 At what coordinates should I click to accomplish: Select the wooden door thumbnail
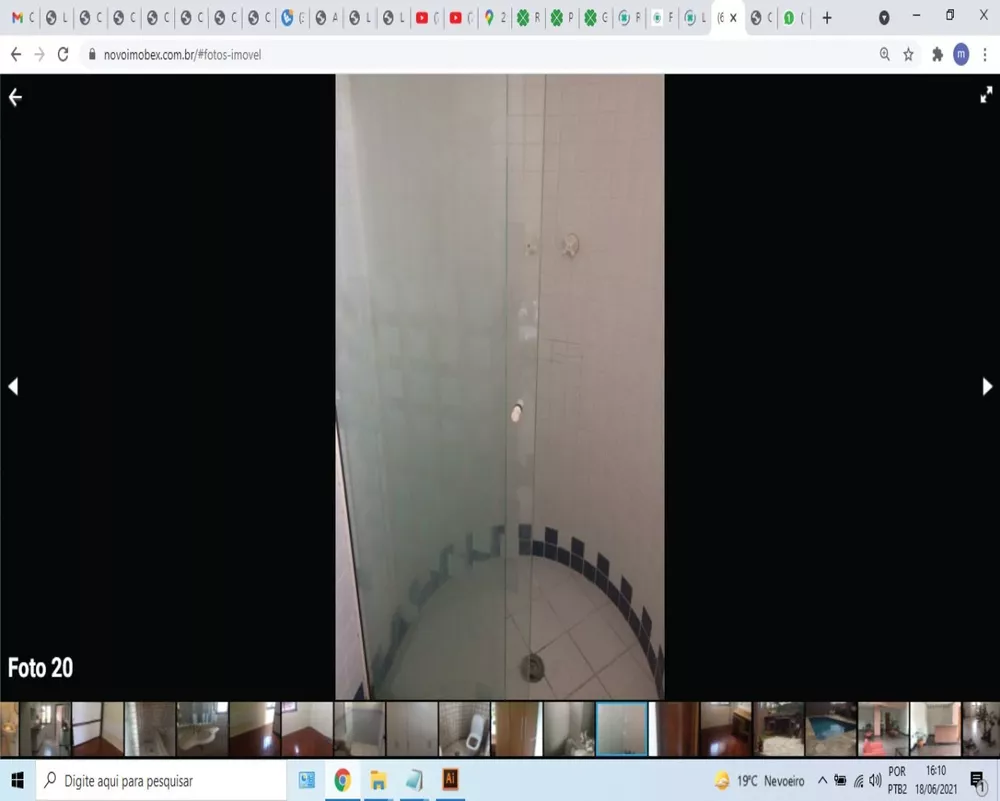(x=517, y=729)
